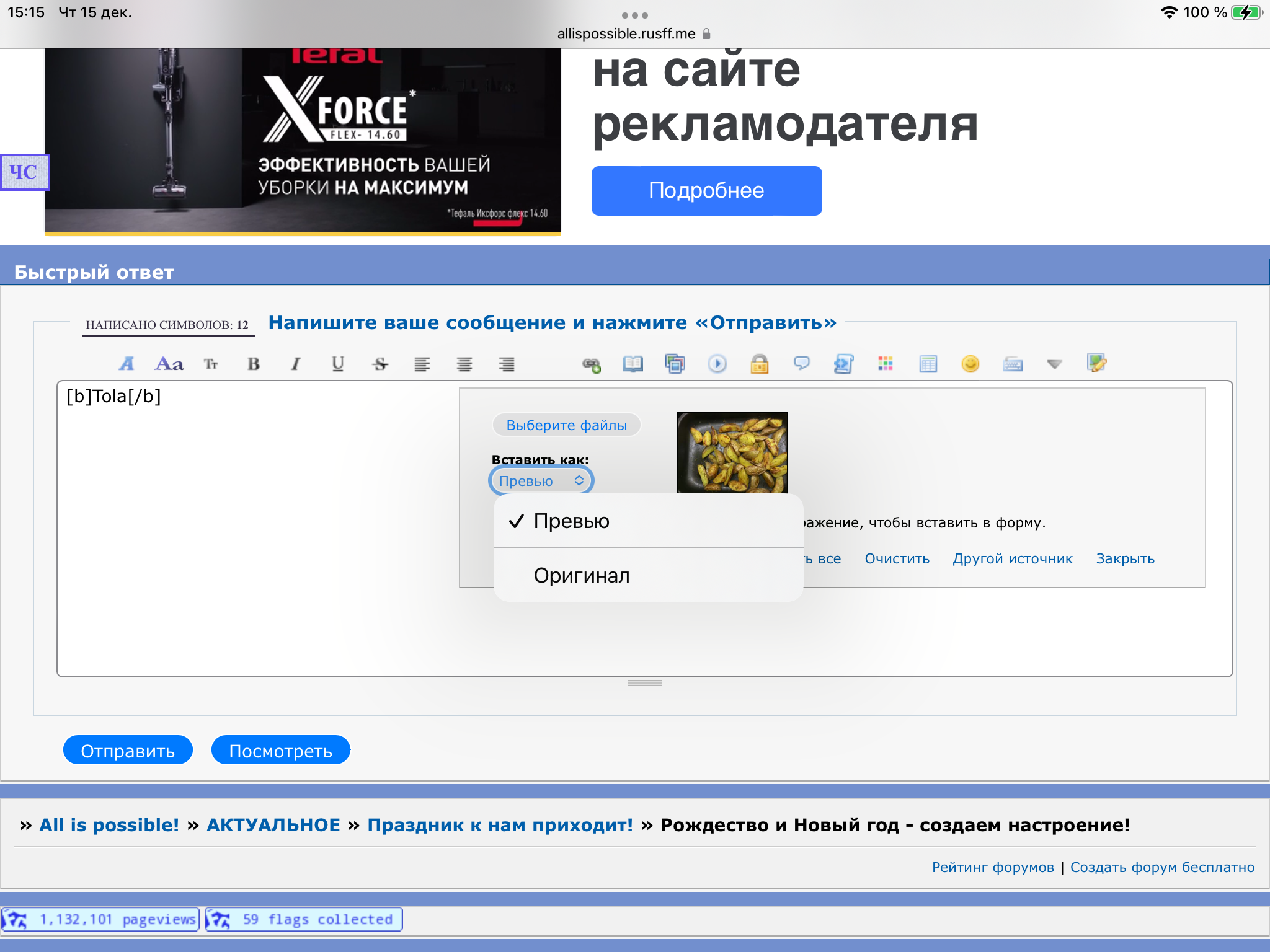Insert a hyperlink with the chain icon
1270x952 pixels.
592,364
